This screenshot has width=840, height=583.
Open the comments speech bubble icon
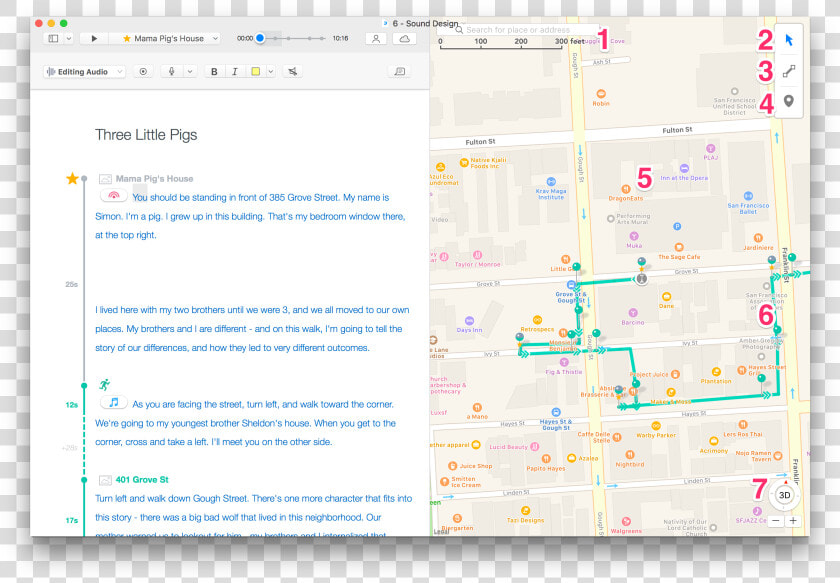(400, 71)
